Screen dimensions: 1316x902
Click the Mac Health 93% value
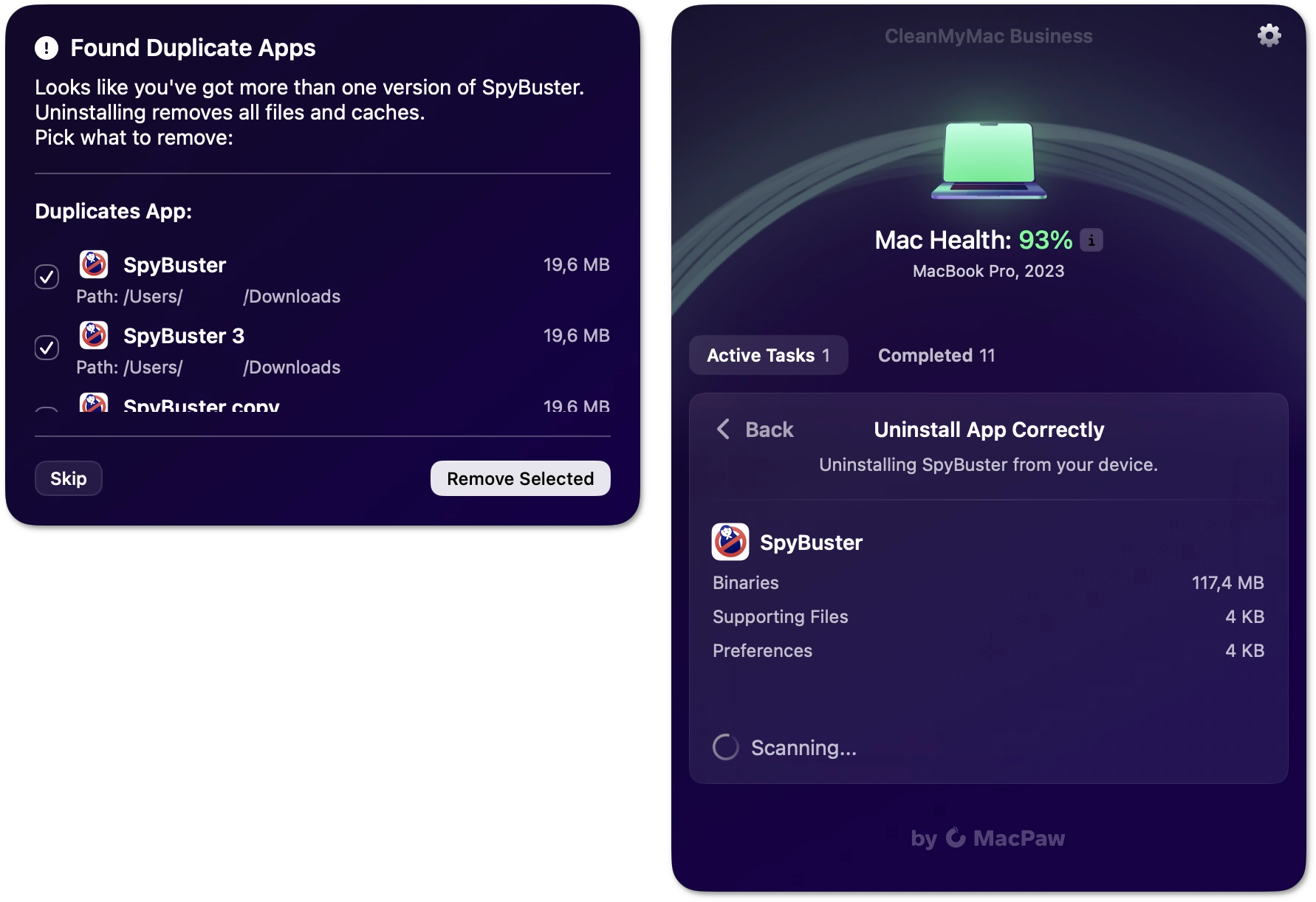tap(1045, 240)
